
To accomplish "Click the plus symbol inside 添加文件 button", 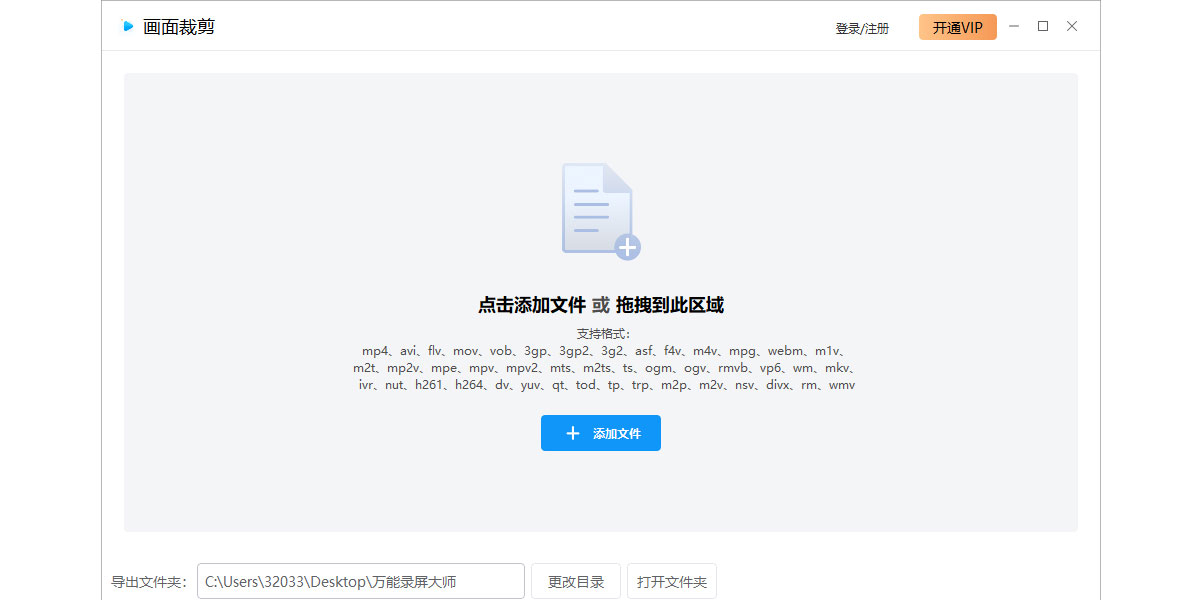I will [x=573, y=433].
